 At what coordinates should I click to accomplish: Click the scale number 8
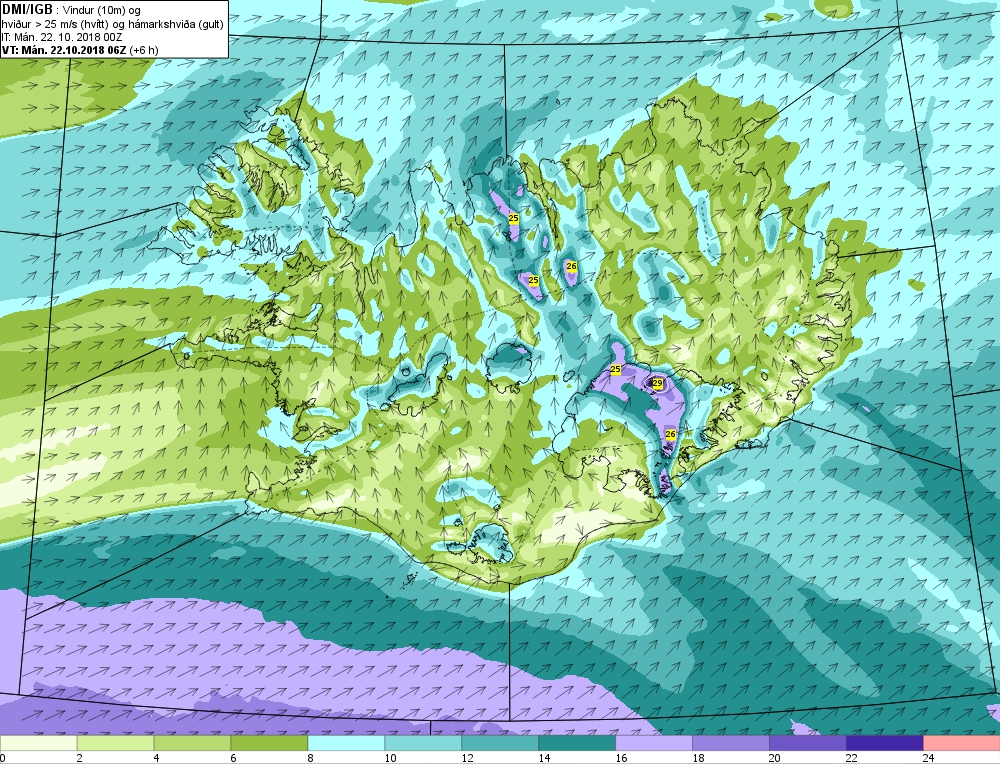(311, 758)
